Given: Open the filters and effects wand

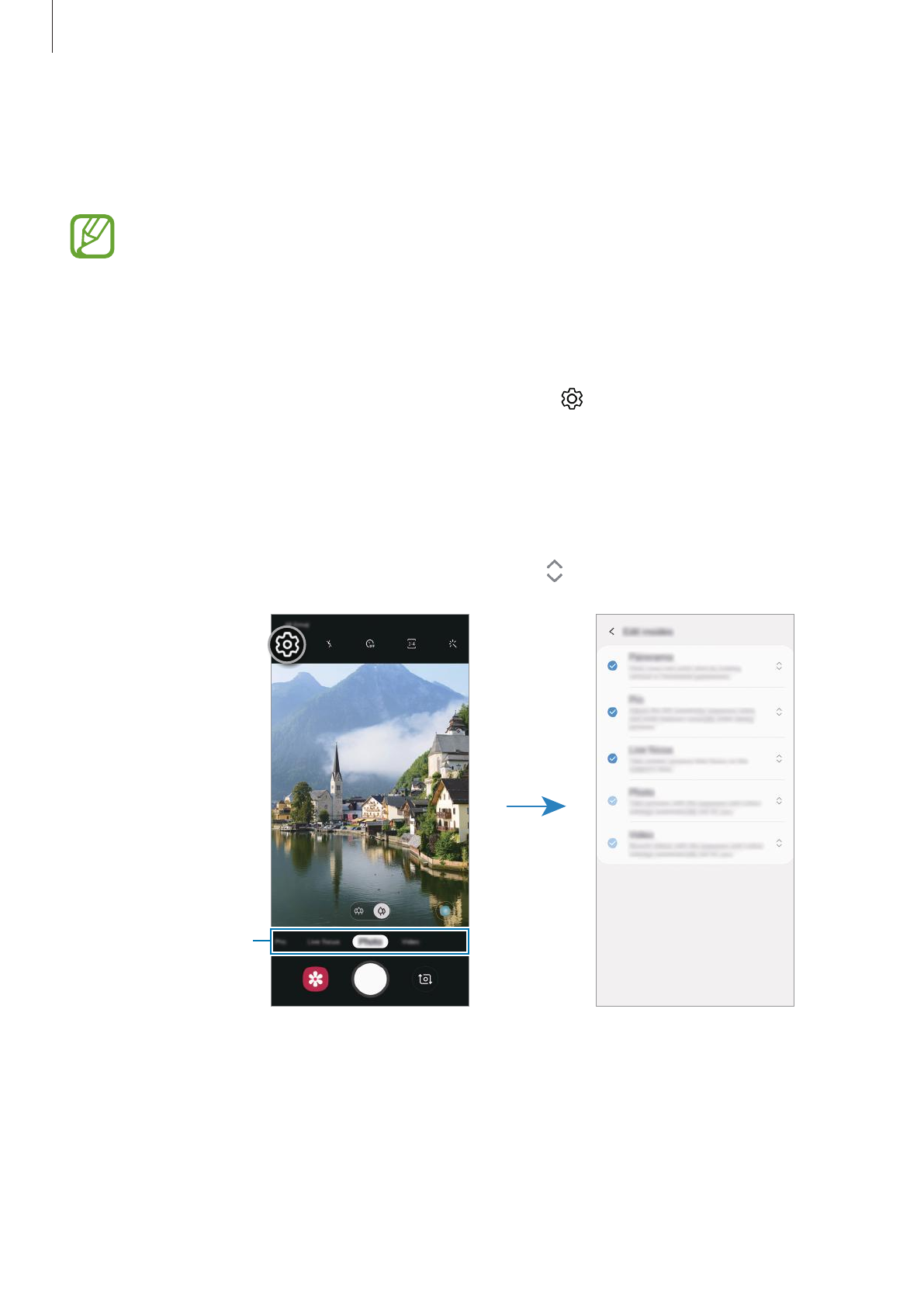Looking at the screenshot, I should 452,643.
